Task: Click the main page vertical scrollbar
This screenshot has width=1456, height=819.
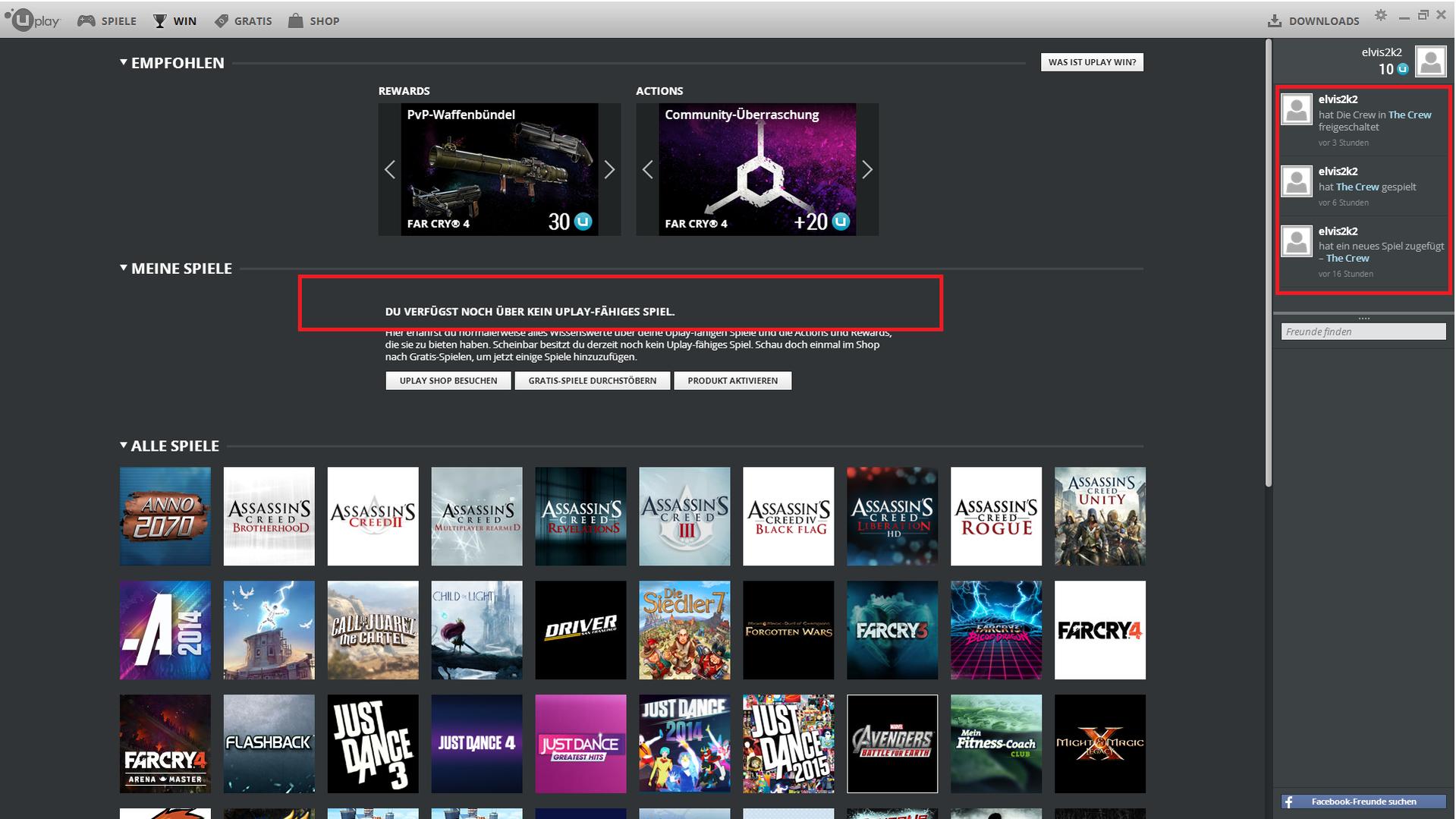Action: click(1267, 263)
